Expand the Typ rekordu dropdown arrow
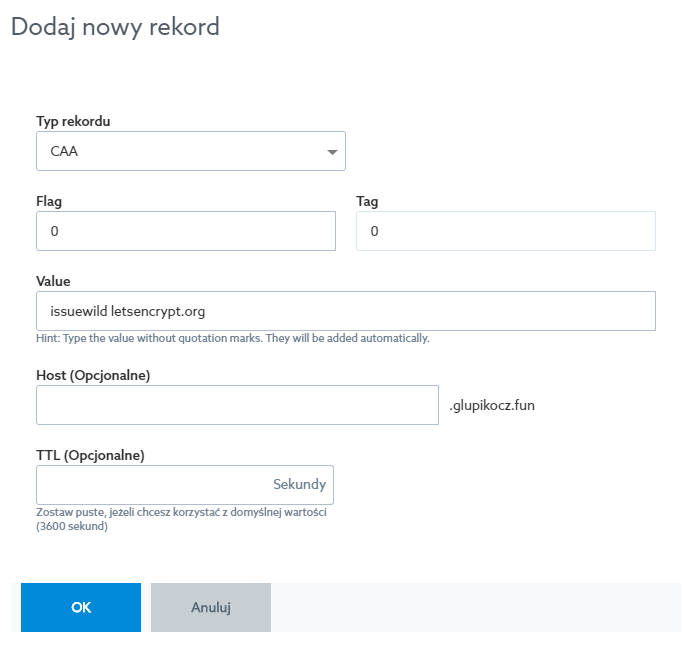Image resolution: width=683 pixels, height=645 pixels. tap(331, 152)
